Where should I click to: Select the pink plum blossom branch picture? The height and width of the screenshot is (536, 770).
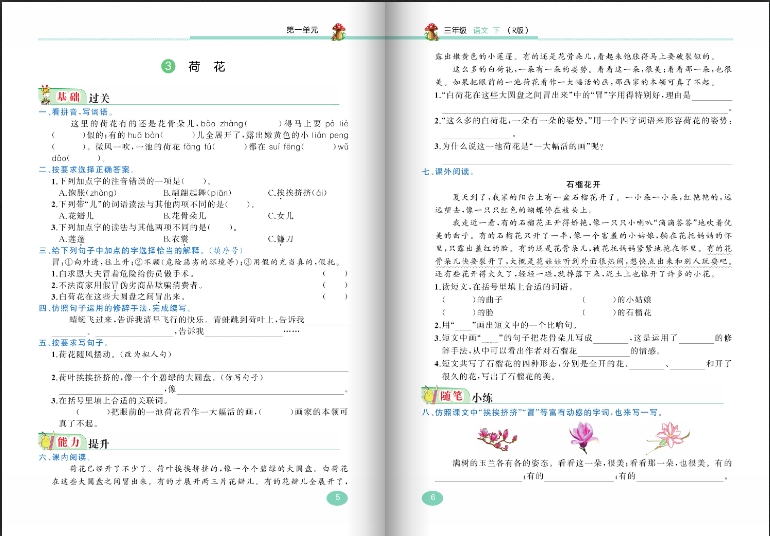[497, 435]
